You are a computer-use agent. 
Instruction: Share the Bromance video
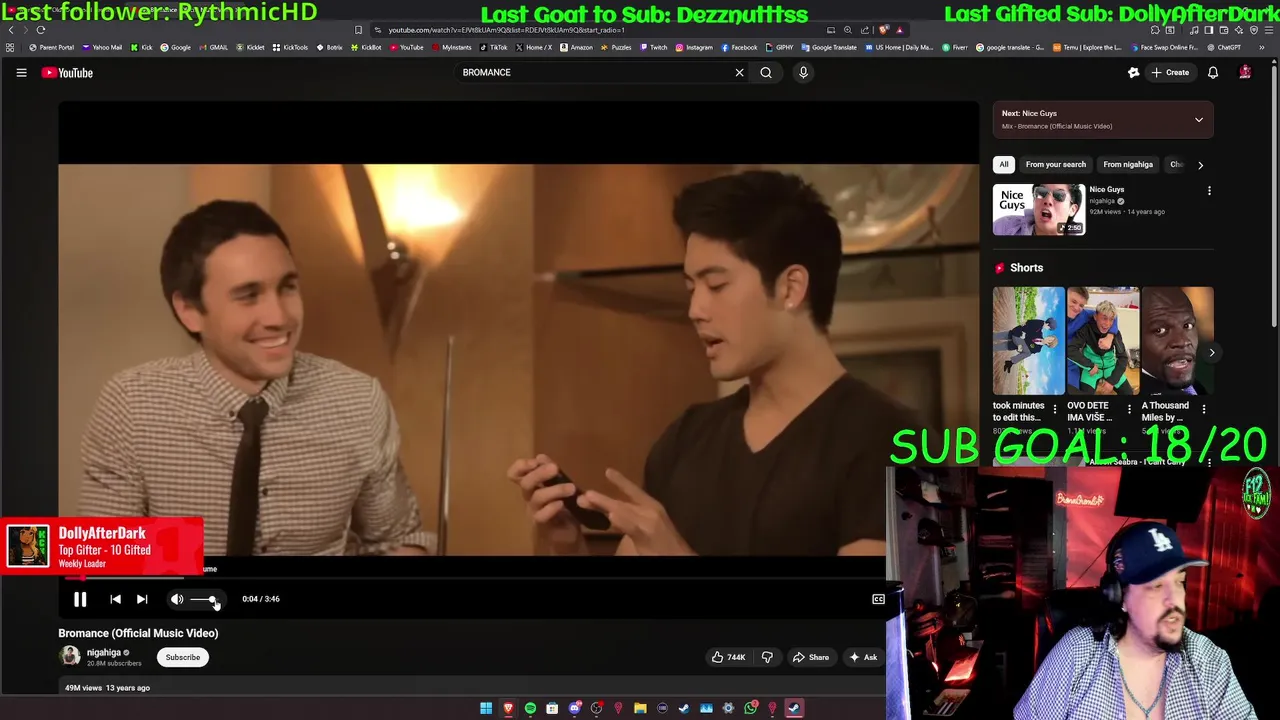[x=810, y=657]
